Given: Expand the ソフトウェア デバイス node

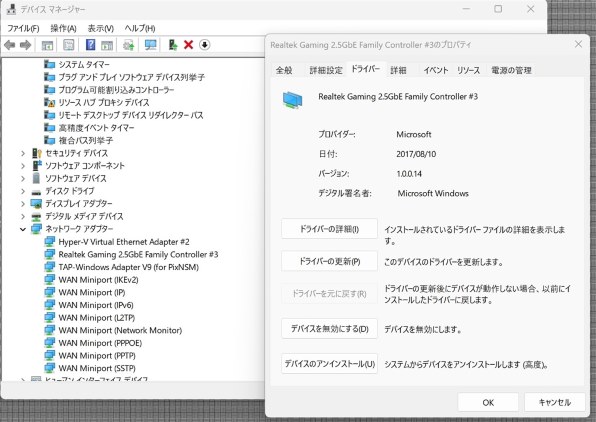Looking at the screenshot, I should 23,178.
